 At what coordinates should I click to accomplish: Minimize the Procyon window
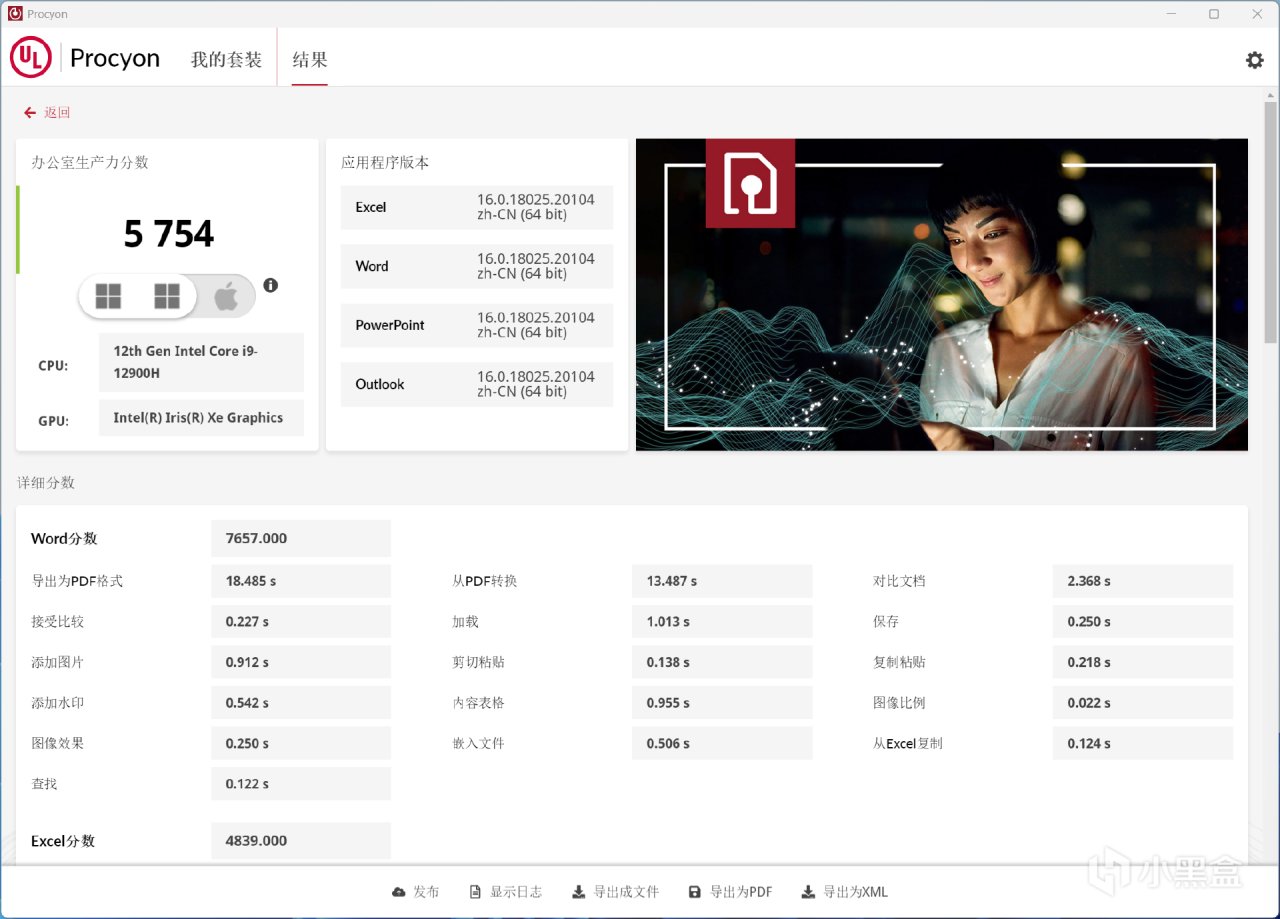[1170, 14]
